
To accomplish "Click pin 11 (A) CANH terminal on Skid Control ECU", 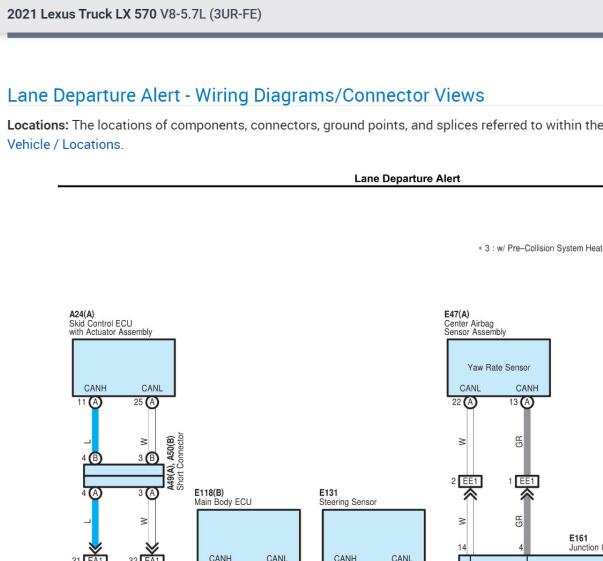I will 95,402.
